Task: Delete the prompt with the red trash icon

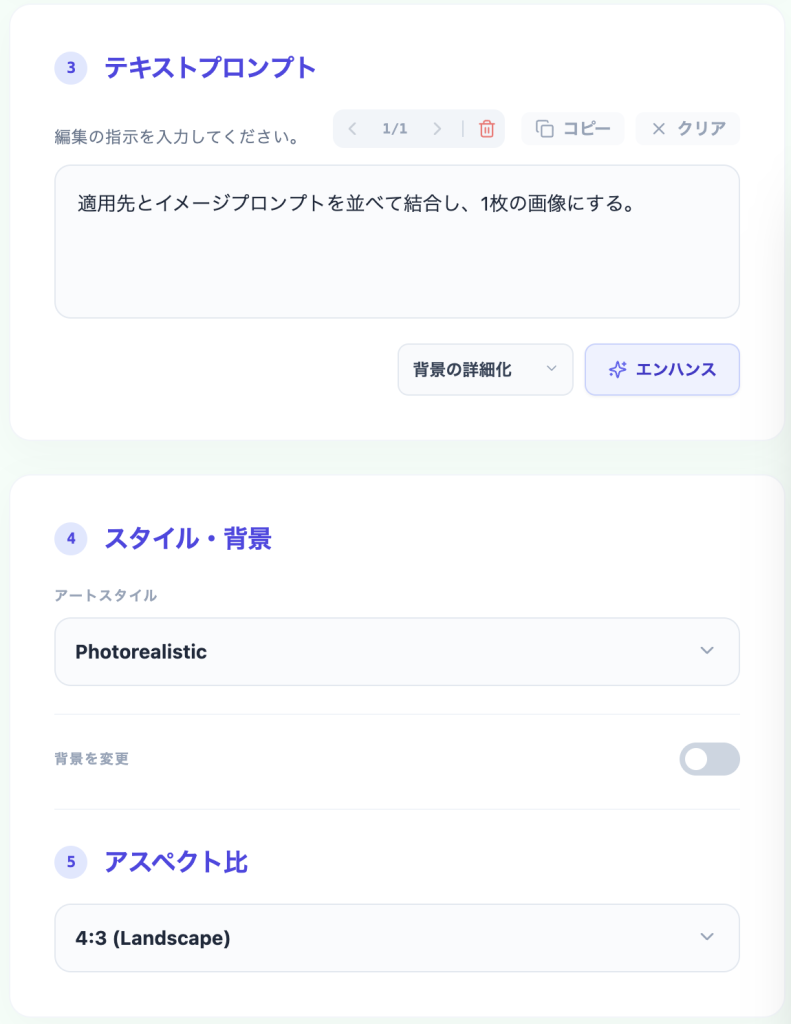Action: coord(487,129)
